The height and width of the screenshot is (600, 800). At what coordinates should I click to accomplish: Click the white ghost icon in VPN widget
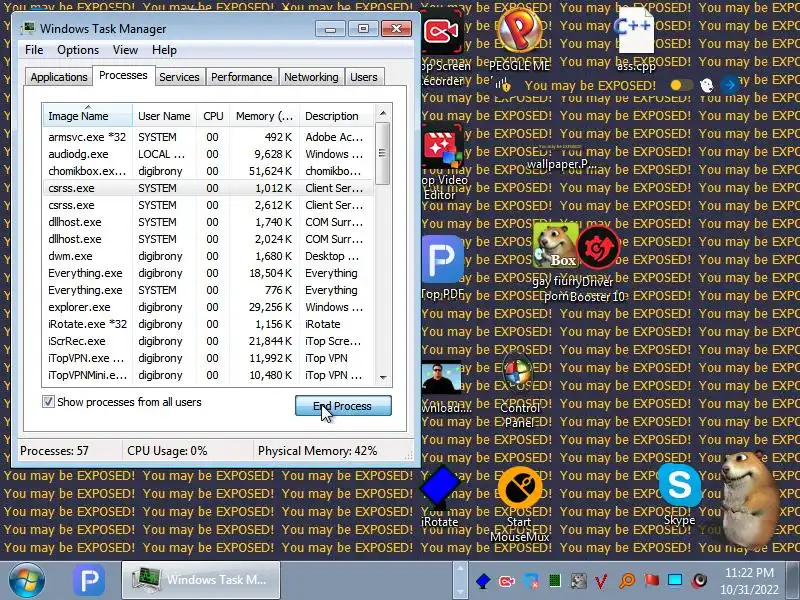tap(707, 85)
